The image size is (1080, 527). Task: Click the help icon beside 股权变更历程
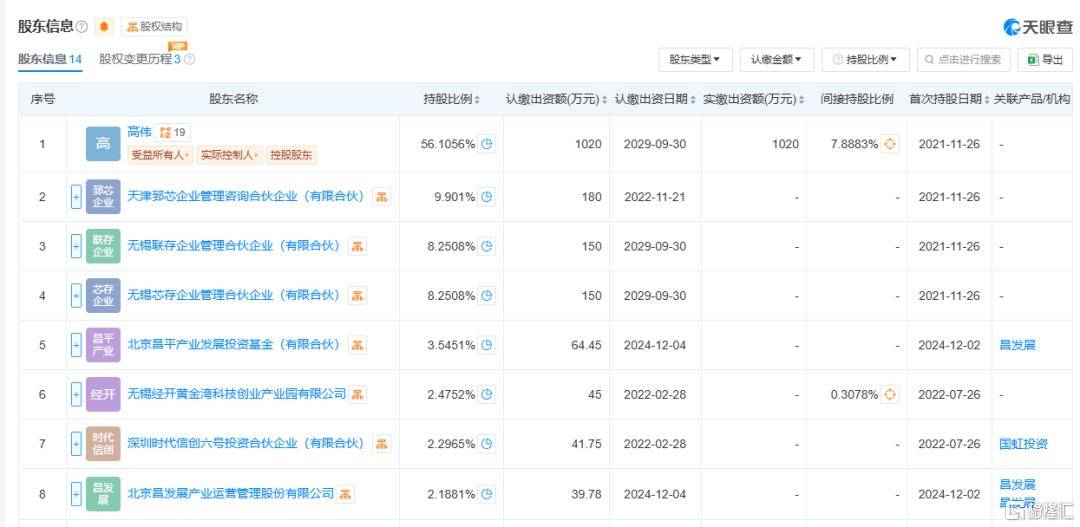pos(189,60)
